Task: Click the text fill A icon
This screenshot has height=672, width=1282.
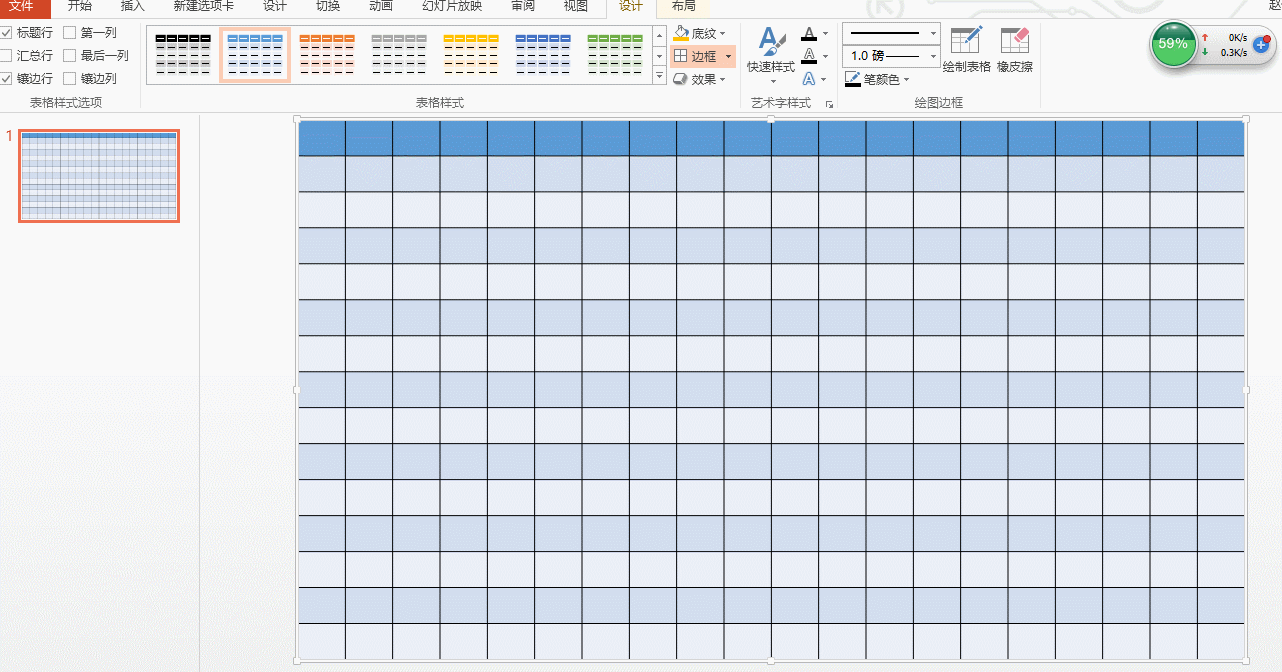Action: pyautogui.click(x=809, y=34)
